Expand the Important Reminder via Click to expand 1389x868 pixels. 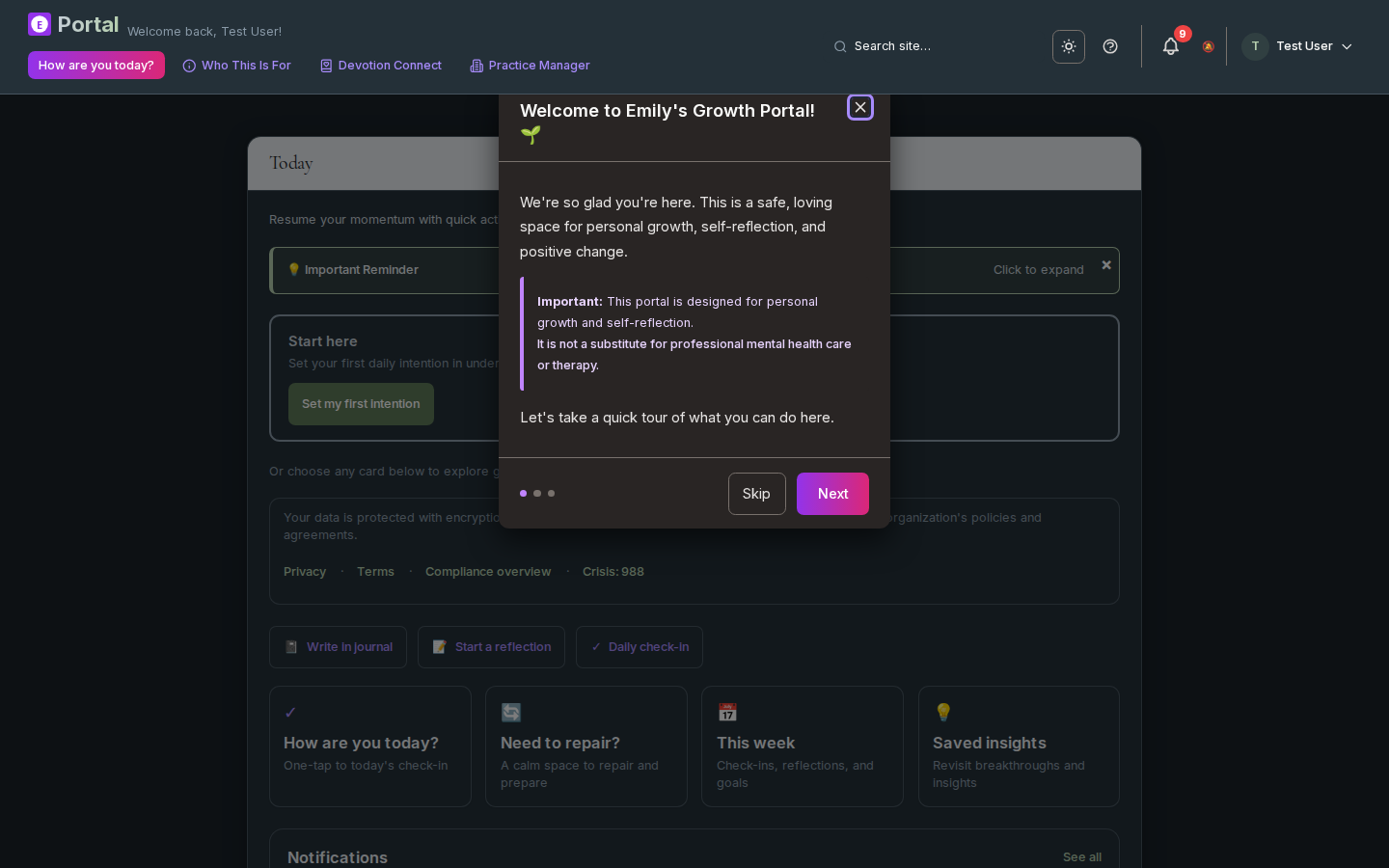(x=1038, y=270)
